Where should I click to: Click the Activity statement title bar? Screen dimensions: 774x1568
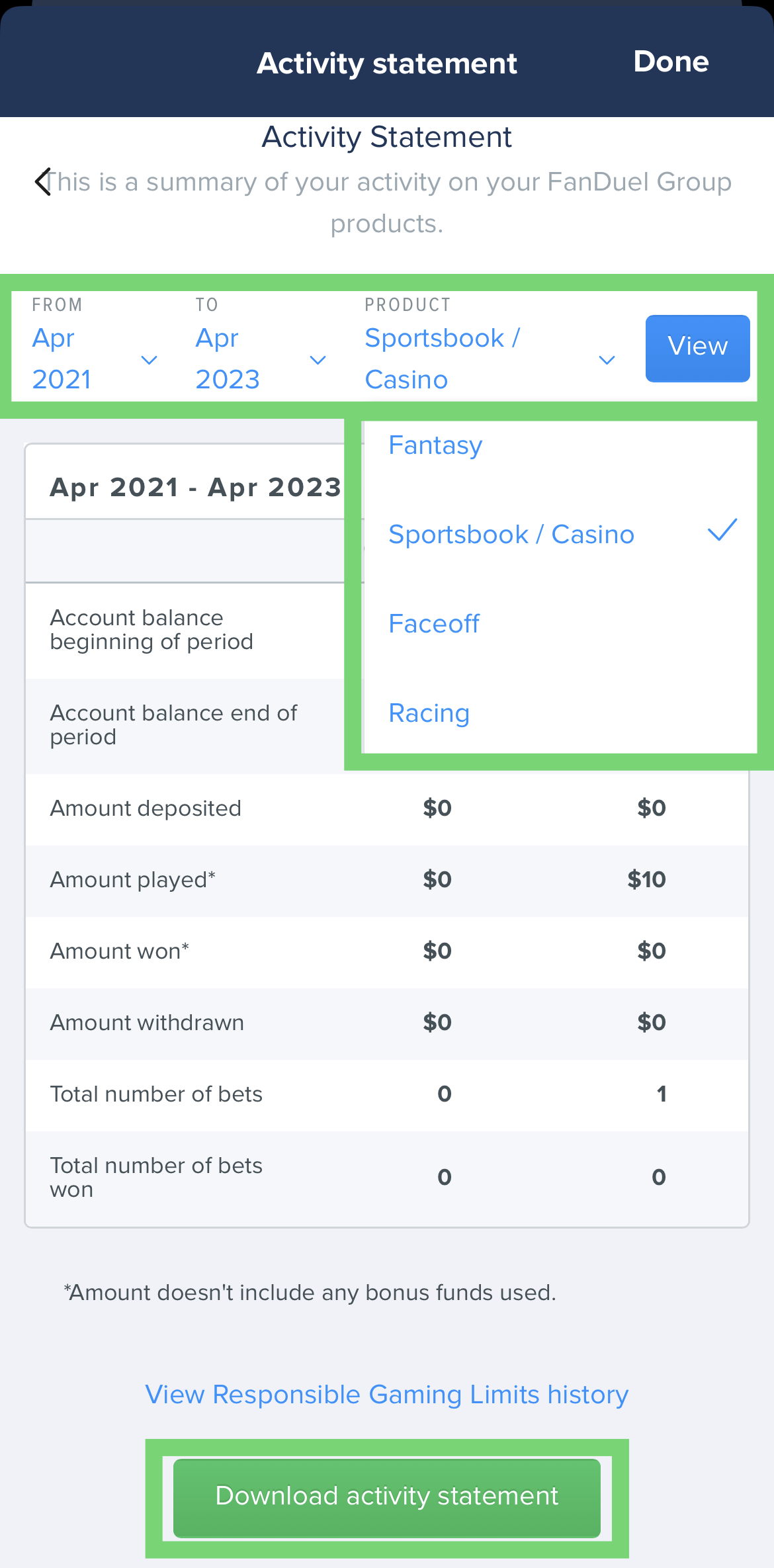(387, 63)
